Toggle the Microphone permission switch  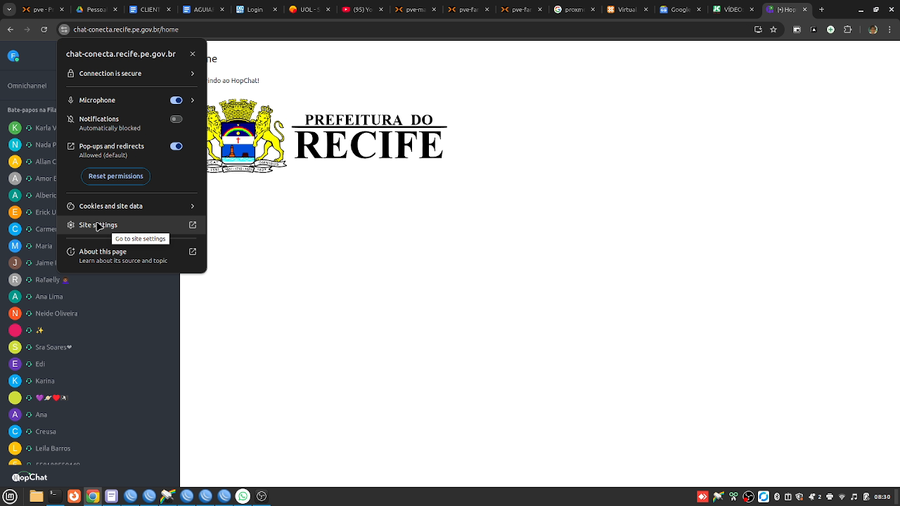(x=176, y=100)
